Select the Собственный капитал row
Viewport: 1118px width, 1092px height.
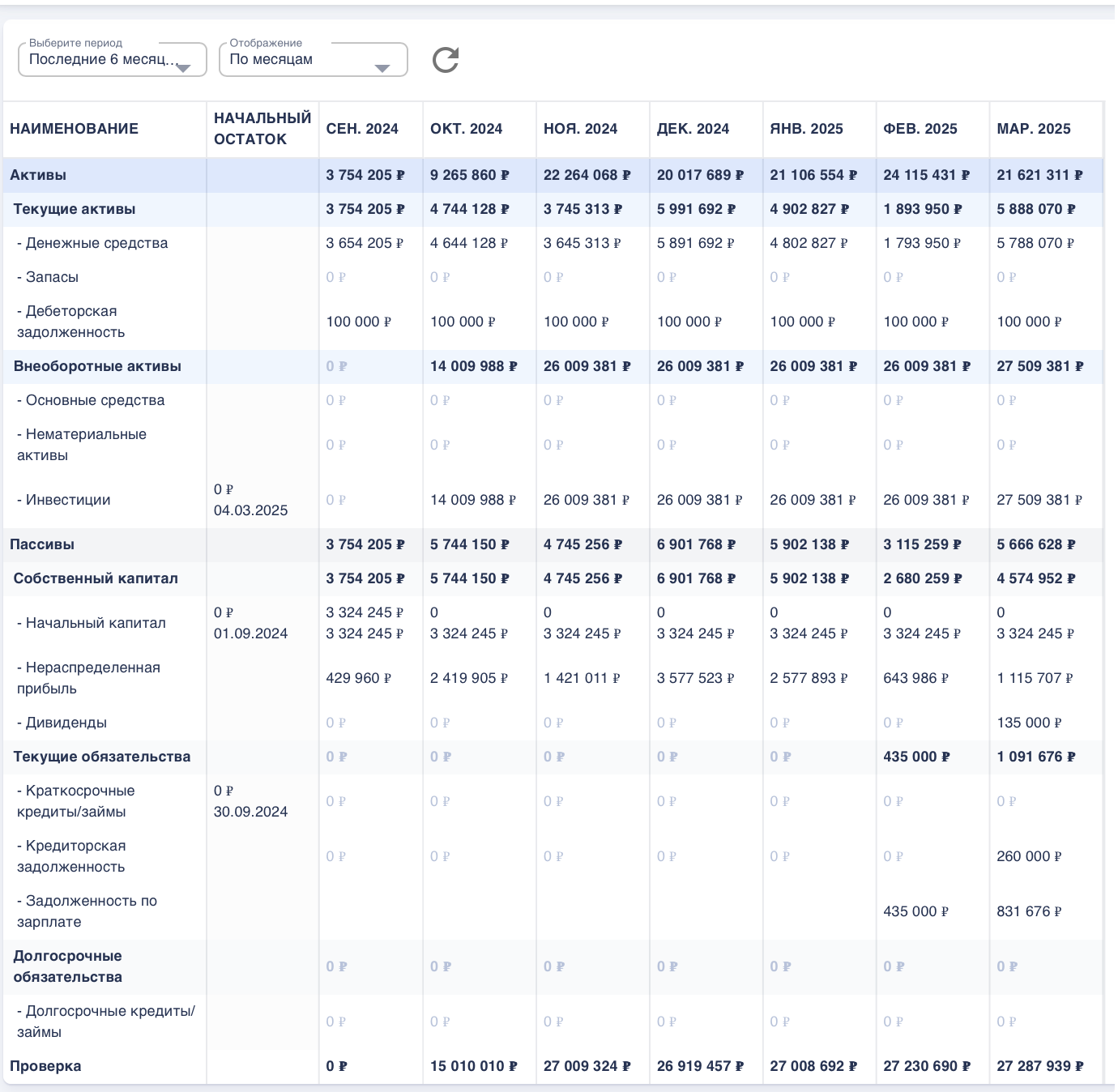(96, 578)
